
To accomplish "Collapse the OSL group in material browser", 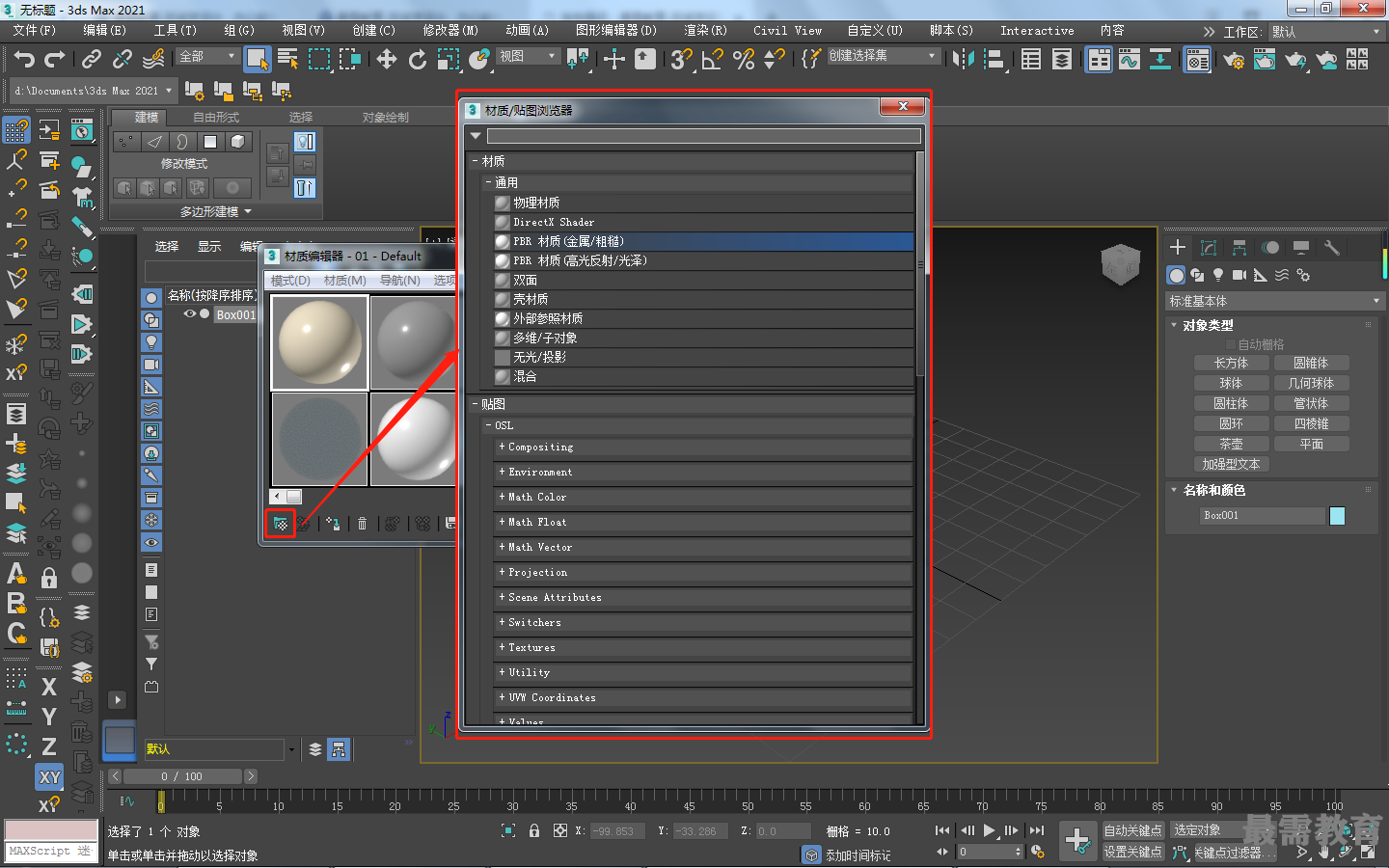I will (489, 425).
